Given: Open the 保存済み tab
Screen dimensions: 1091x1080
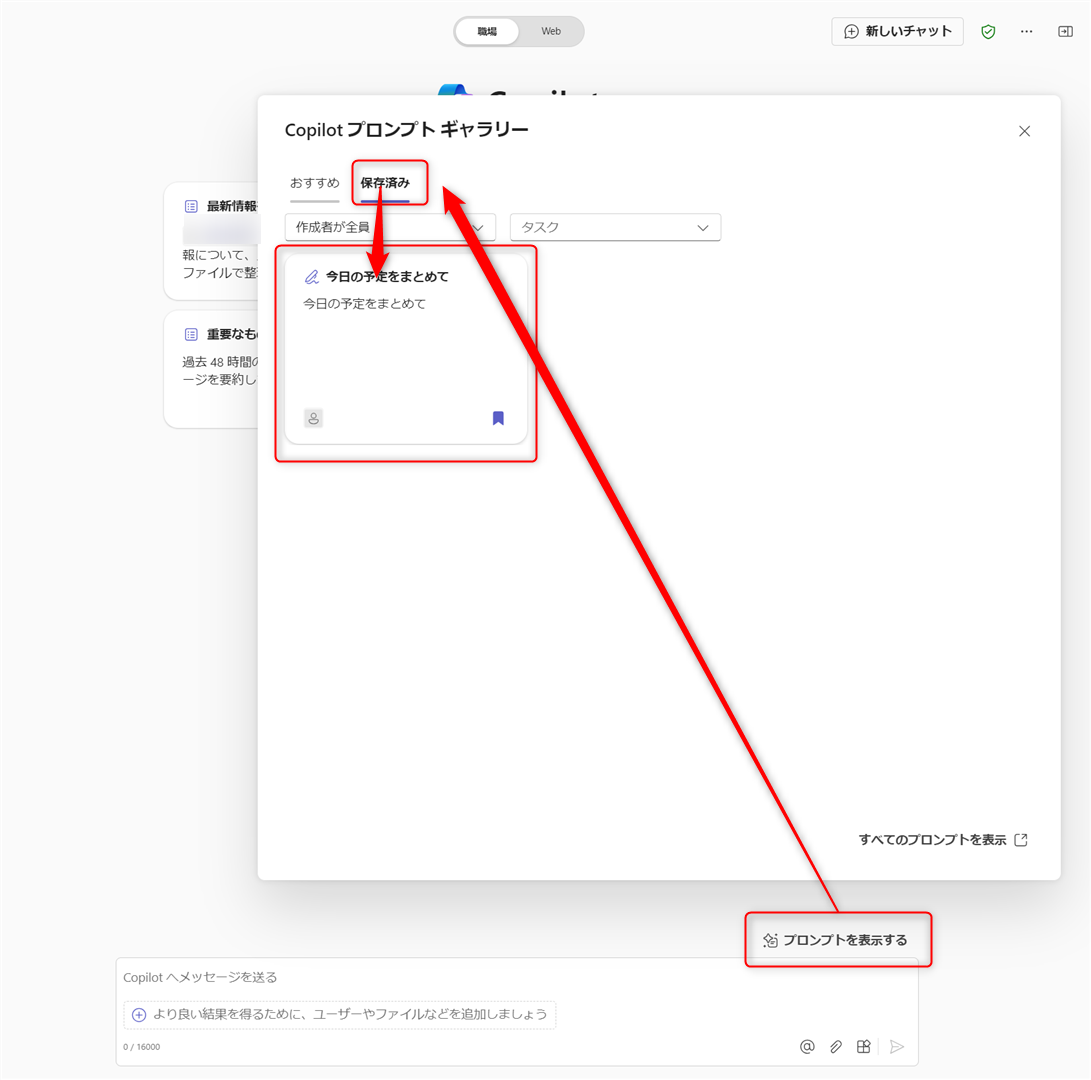Looking at the screenshot, I should point(385,183).
